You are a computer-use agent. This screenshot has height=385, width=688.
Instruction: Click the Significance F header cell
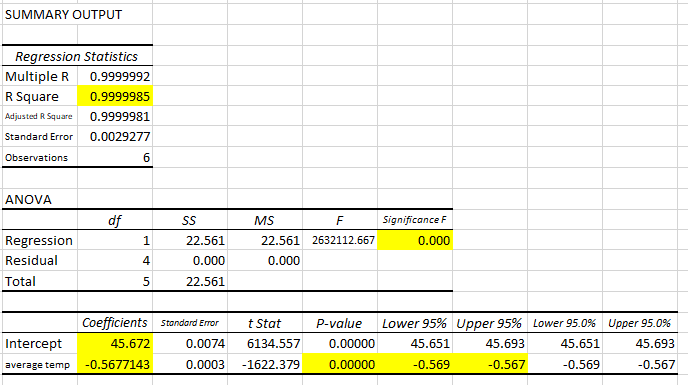click(x=415, y=220)
